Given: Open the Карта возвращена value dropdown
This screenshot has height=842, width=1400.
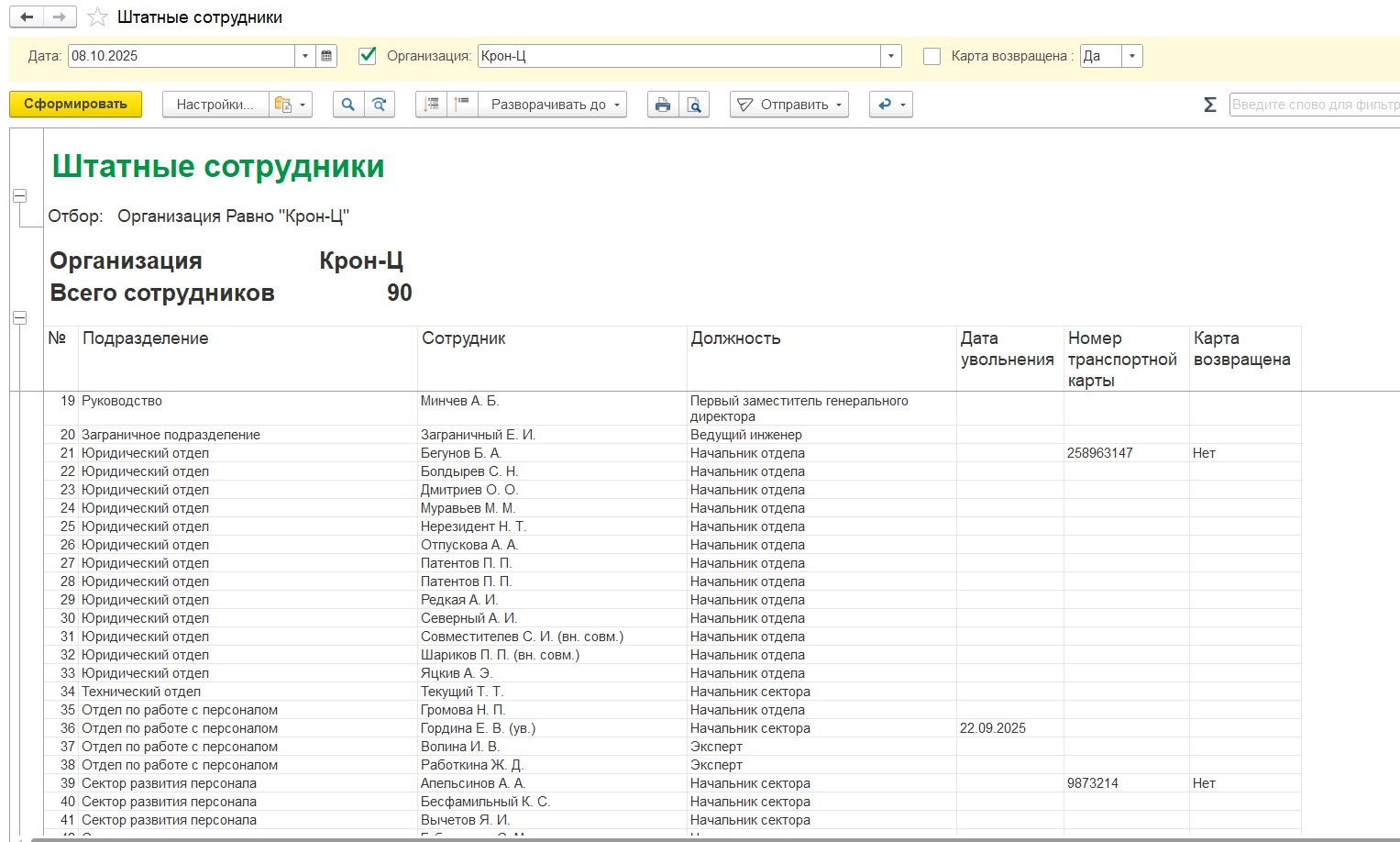Looking at the screenshot, I should (1132, 56).
